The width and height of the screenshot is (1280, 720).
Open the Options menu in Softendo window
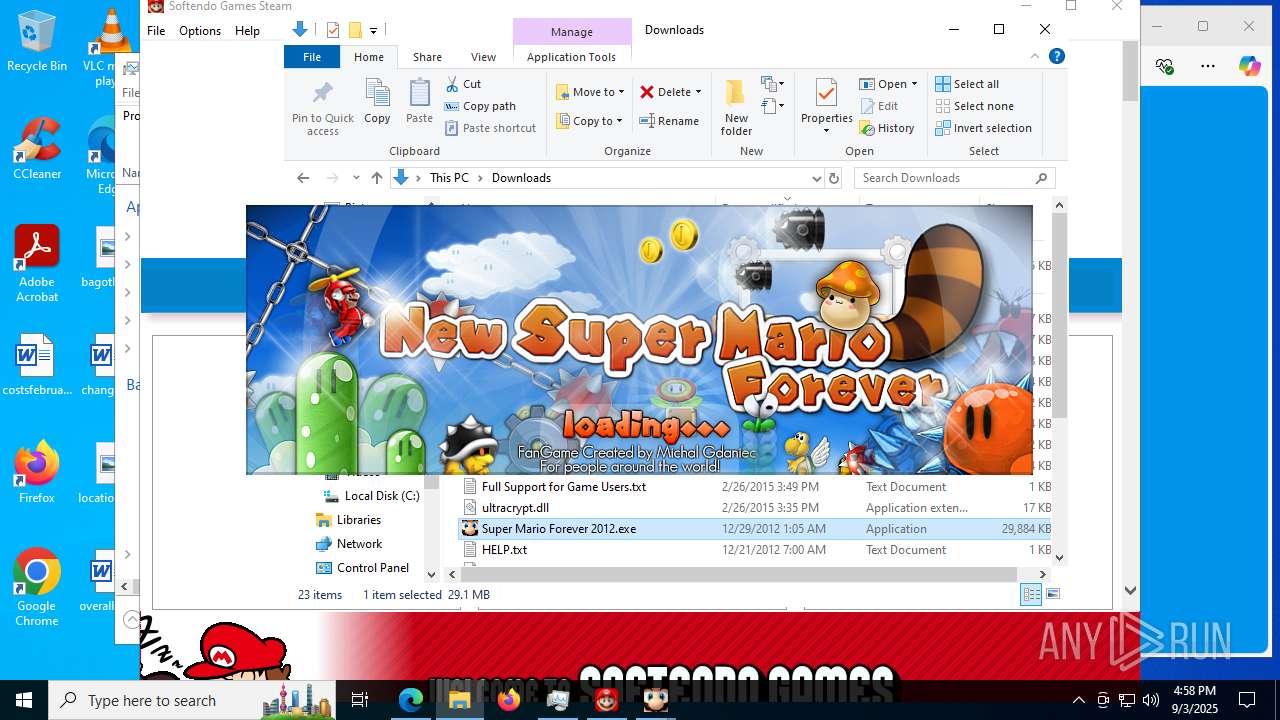(200, 31)
